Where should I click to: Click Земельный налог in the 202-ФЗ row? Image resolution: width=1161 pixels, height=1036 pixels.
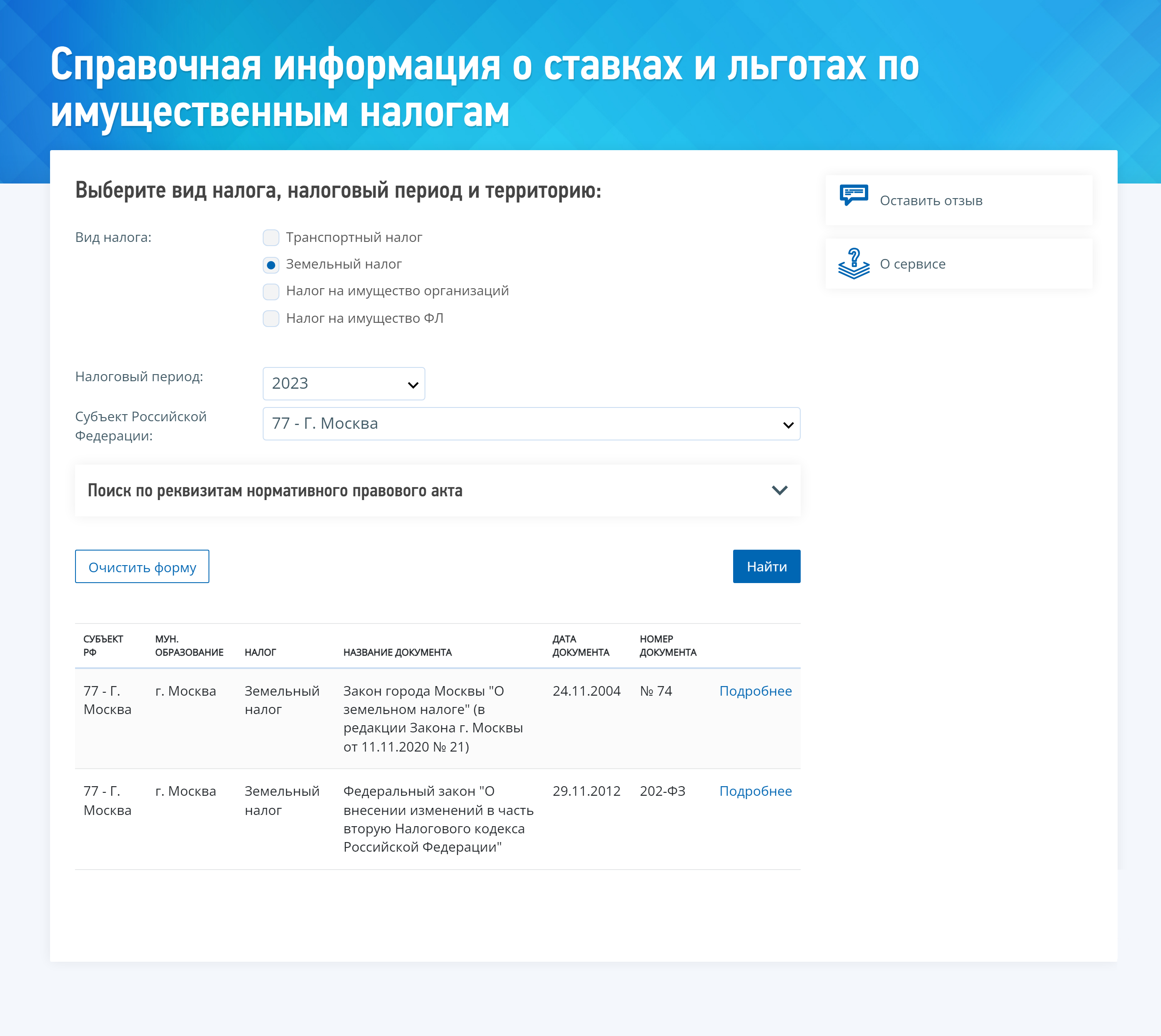click(282, 800)
